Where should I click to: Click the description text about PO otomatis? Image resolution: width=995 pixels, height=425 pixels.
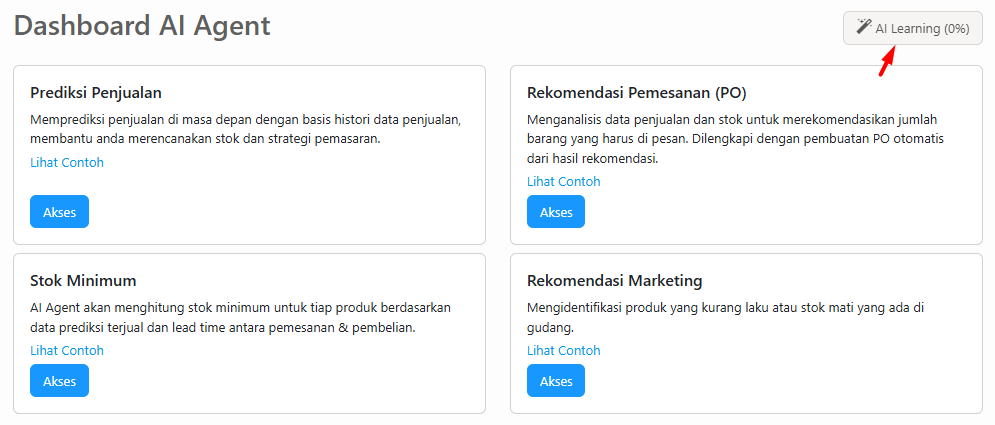(x=735, y=139)
